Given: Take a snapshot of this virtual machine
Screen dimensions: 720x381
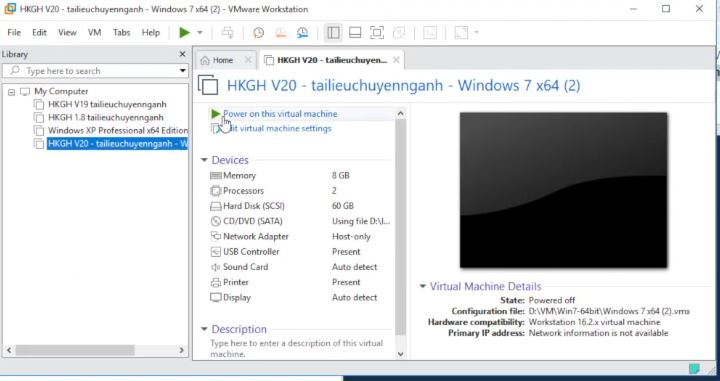Looking at the screenshot, I should click(x=259, y=33).
